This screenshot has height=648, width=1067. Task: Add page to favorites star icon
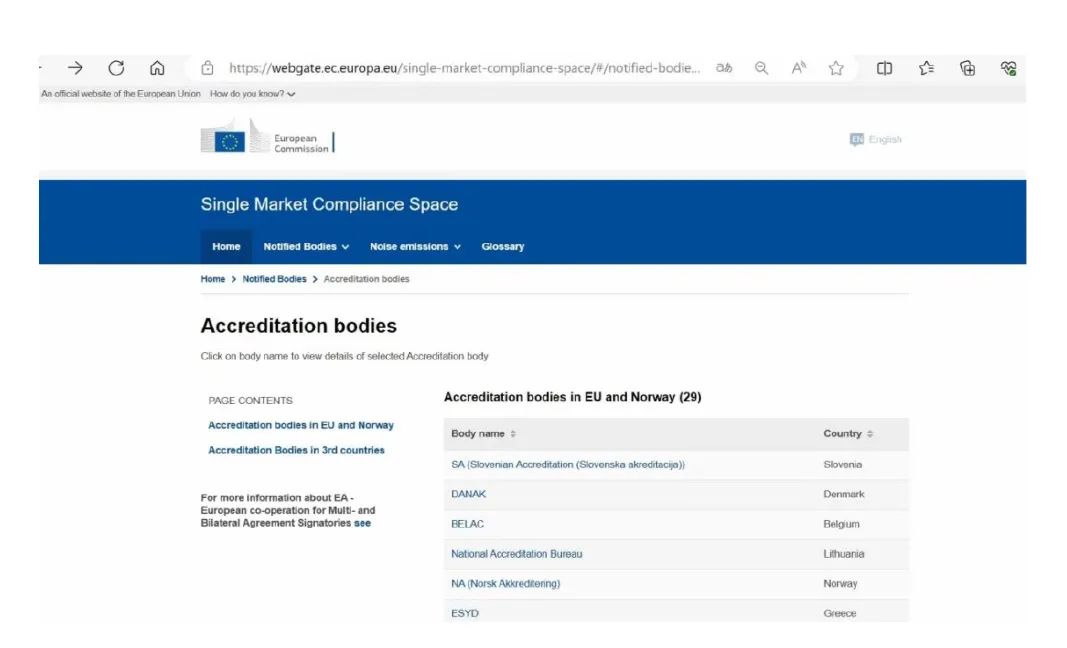tap(836, 68)
